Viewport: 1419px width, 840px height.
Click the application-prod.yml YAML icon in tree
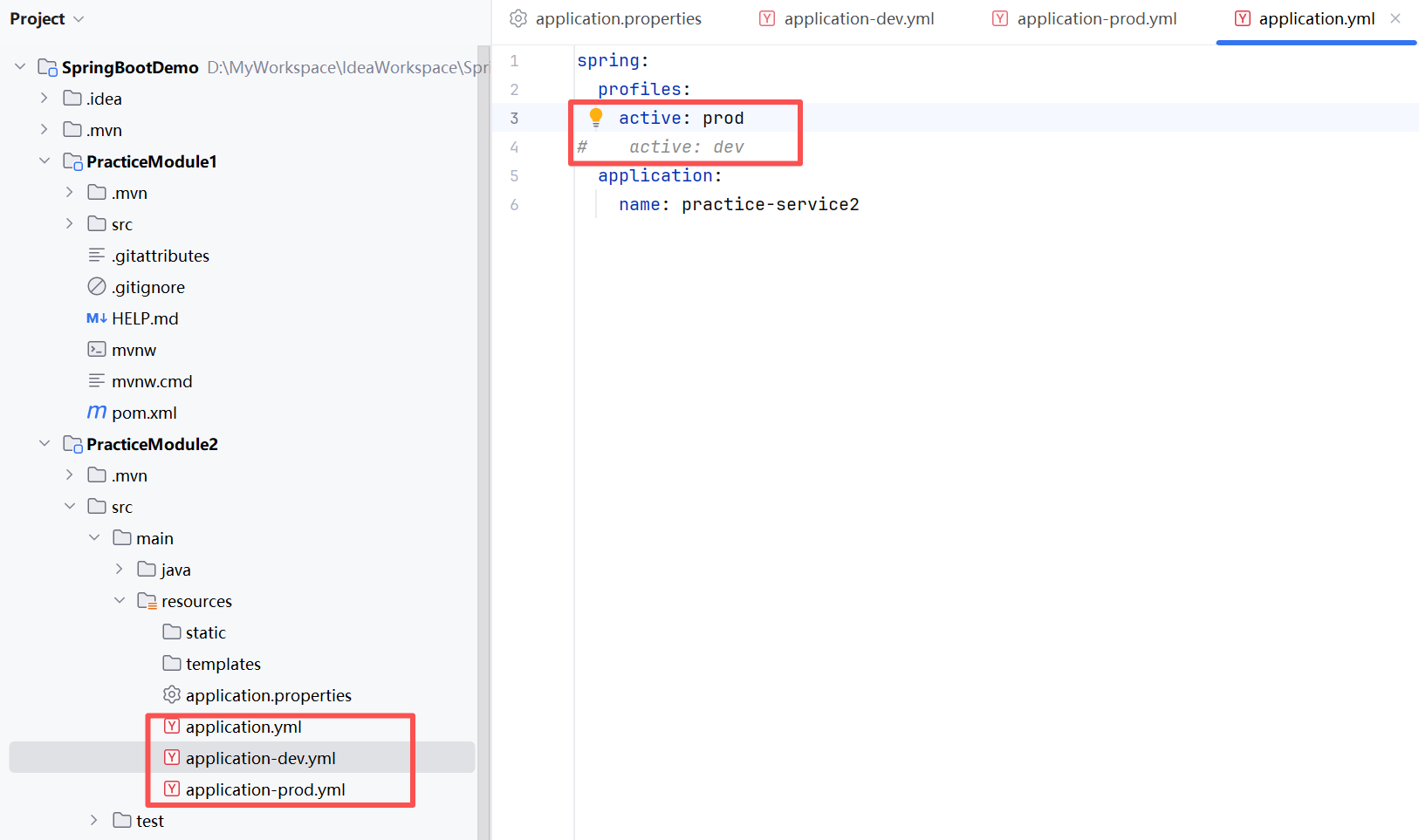(172, 789)
